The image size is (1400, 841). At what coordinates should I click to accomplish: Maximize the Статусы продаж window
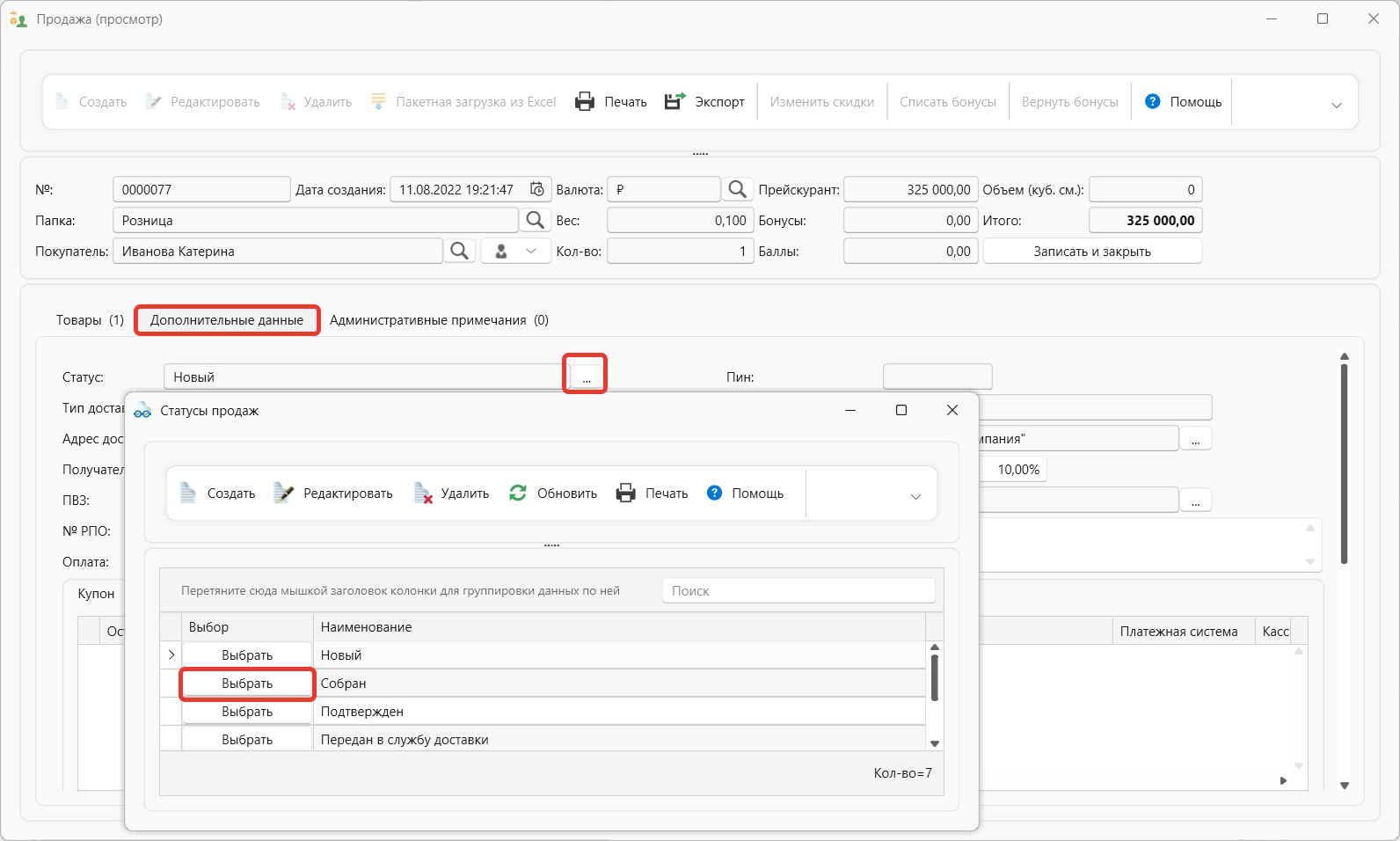[x=901, y=410]
